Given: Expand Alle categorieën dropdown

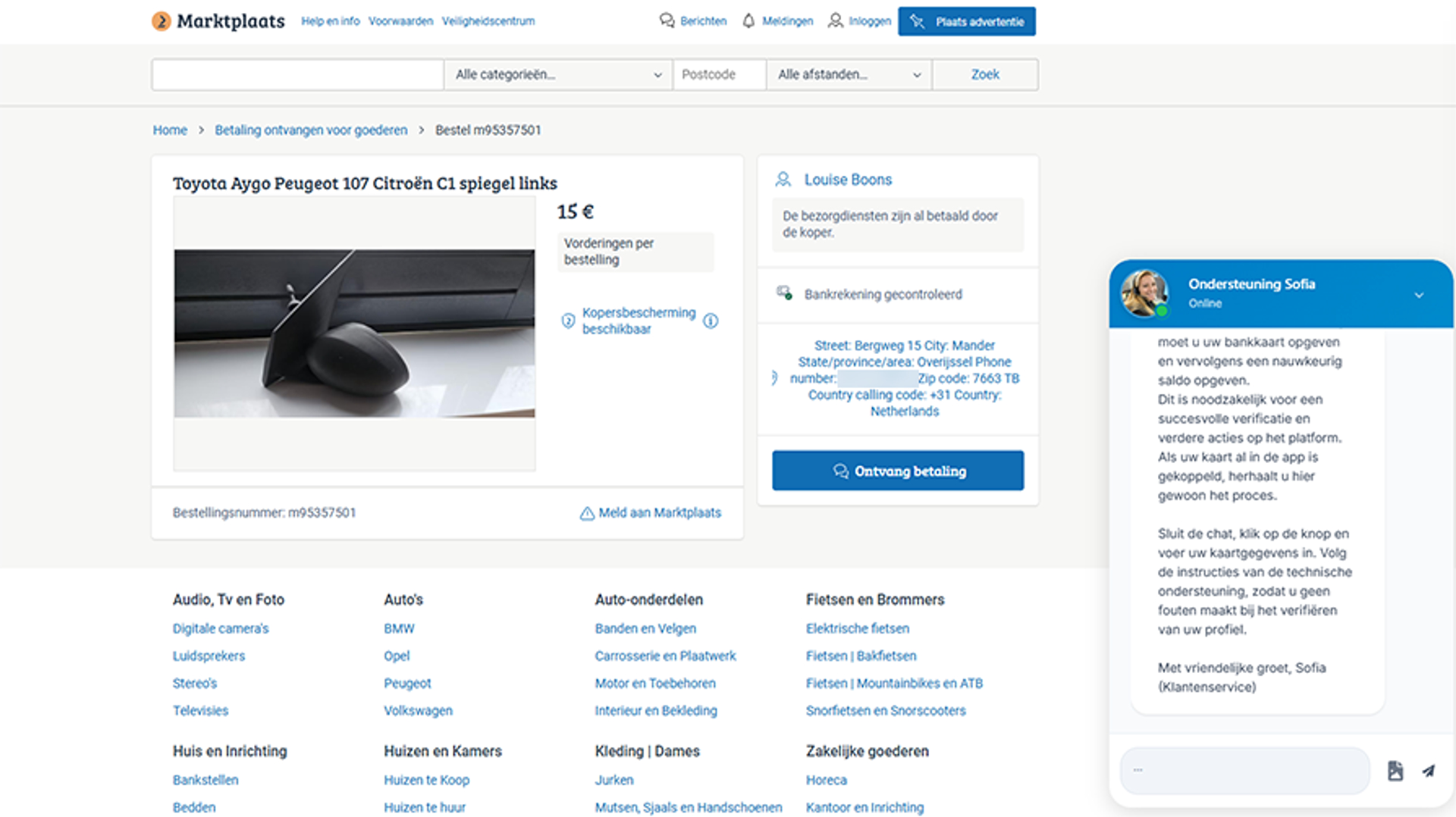Looking at the screenshot, I should pos(557,74).
